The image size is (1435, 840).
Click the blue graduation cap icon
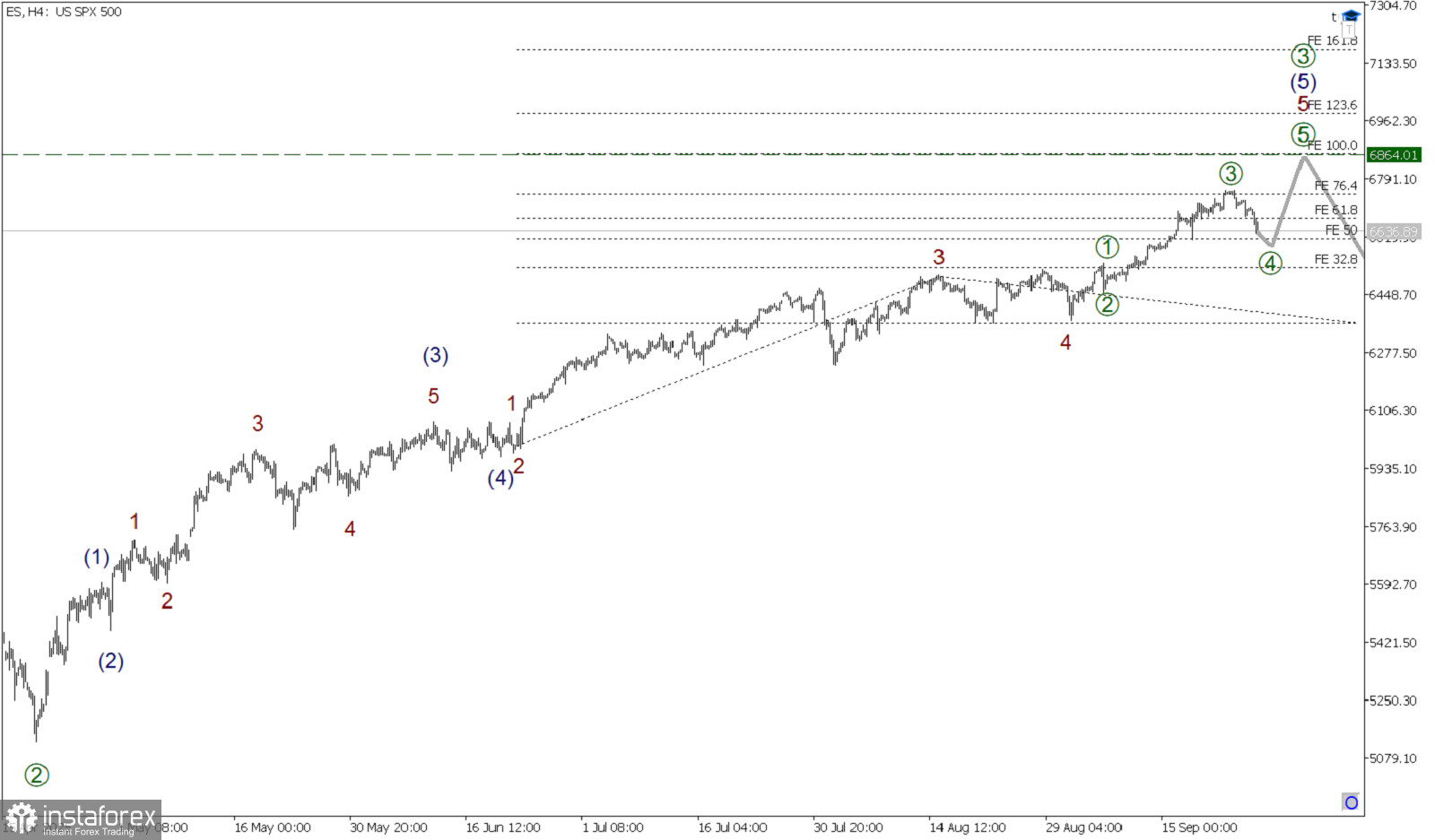[1351, 16]
